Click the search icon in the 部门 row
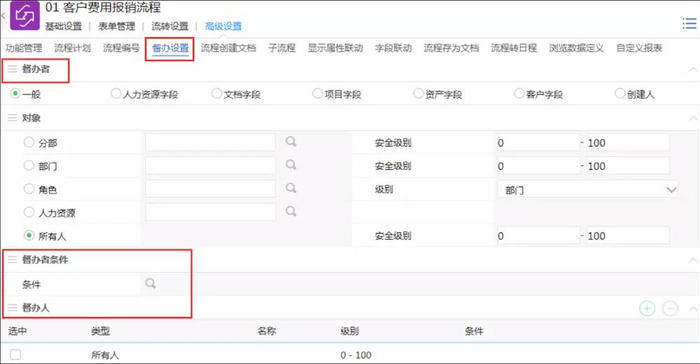Screen dimensions: 700x364 tap(291, 165)
